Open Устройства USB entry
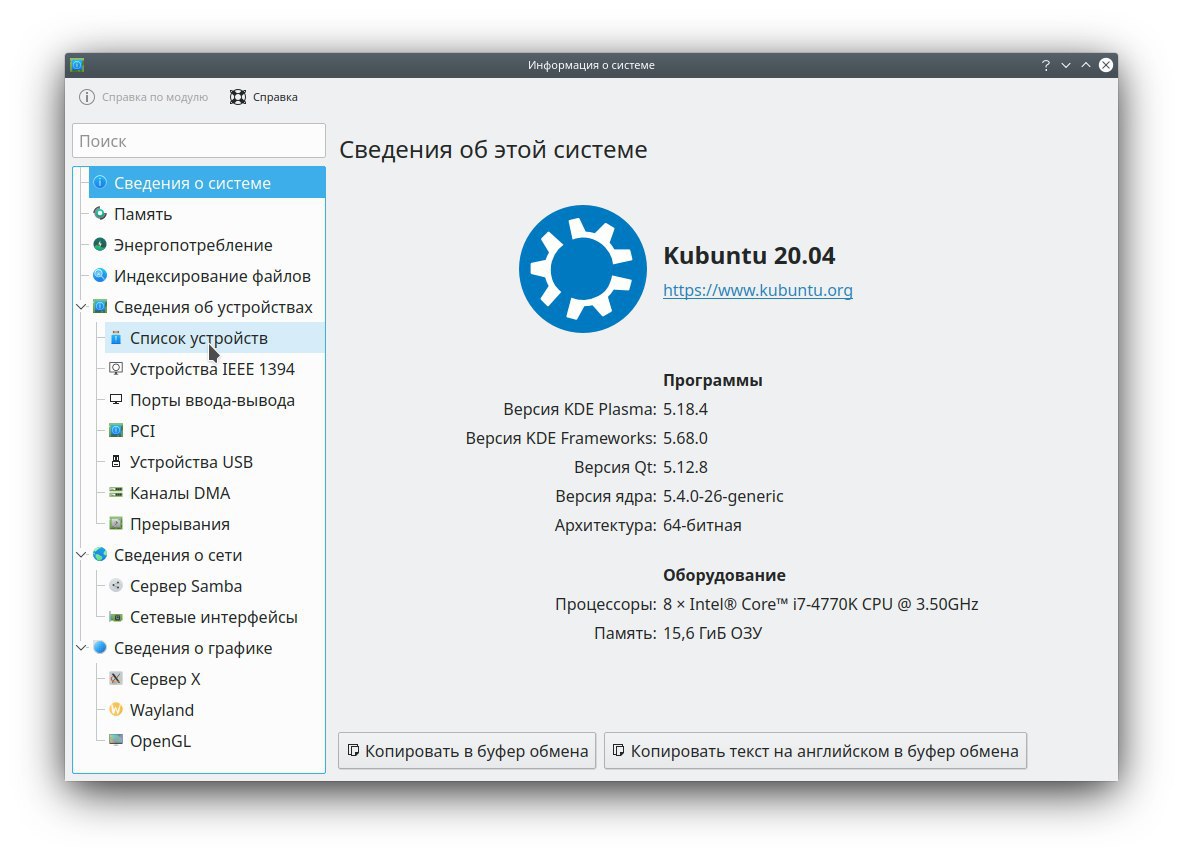This screenshot has height=858, width=1183. coord(215,462)
